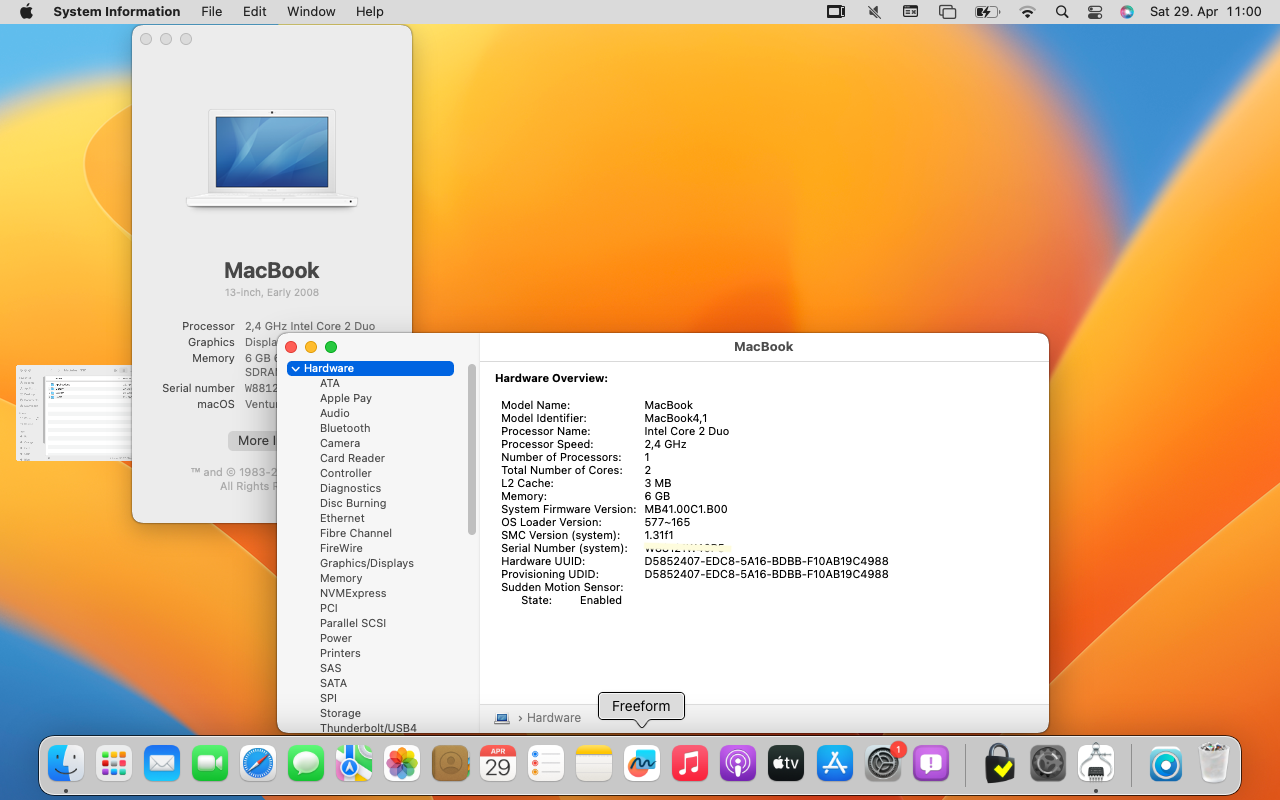
Task: Open Launchpad in the Dock
Action: 114,764
